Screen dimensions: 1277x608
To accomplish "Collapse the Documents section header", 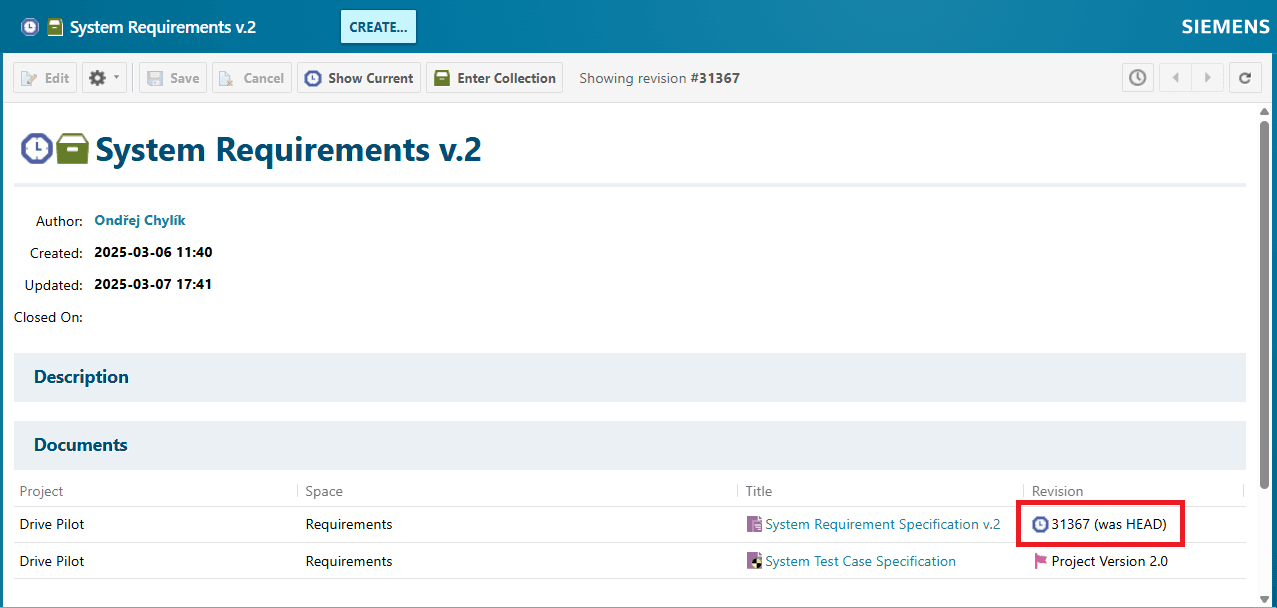I will pyautogui.click(x=81, y=445).
